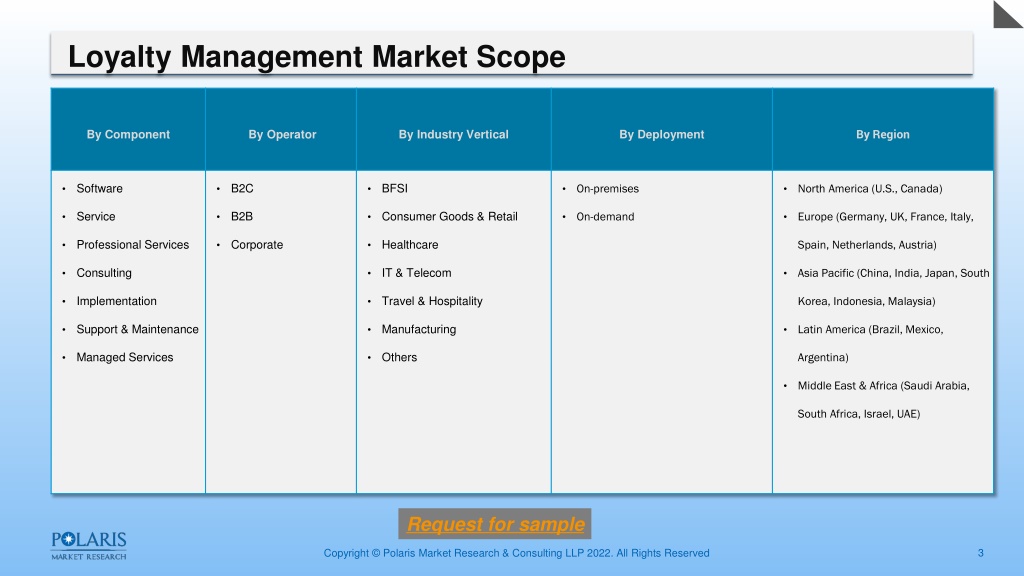The image size is (1024, 576).
Task: Select the Asia Pacific (China, India, Japan, South line
Action: 893,273
